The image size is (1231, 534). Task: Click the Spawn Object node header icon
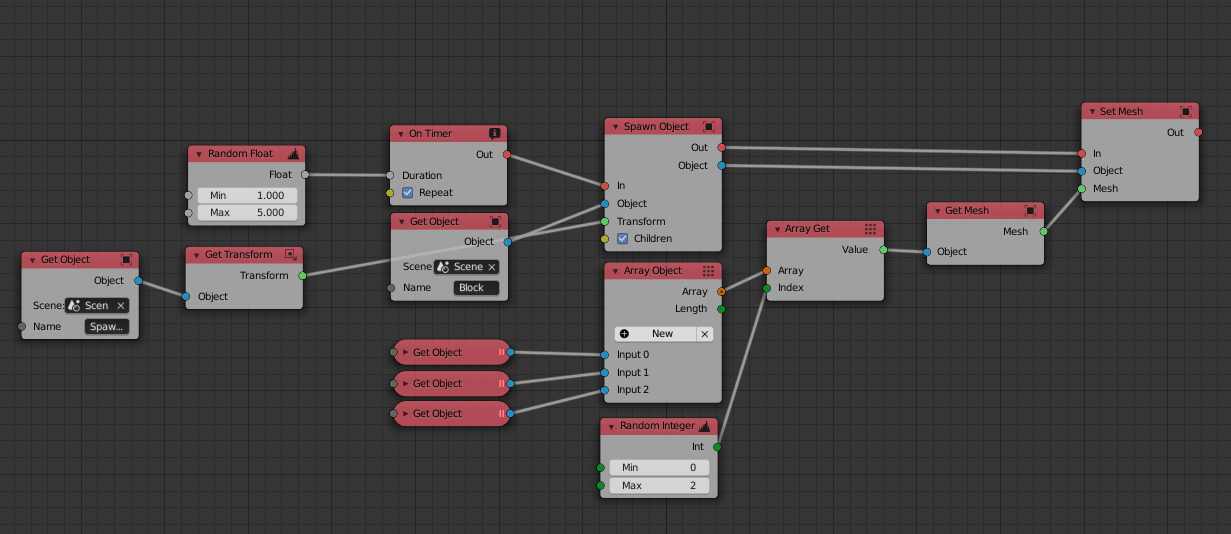(708, 127)
